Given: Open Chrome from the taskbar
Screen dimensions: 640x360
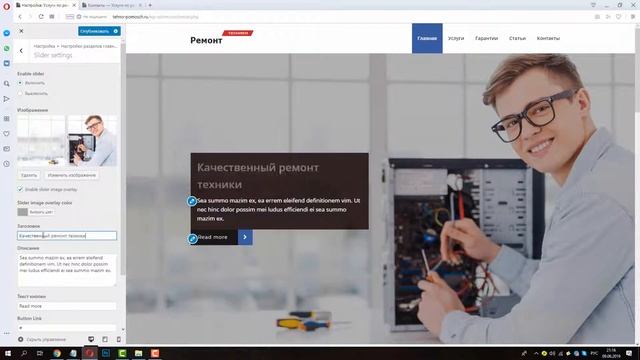Looking at the screenshot, I should (57, 353).
